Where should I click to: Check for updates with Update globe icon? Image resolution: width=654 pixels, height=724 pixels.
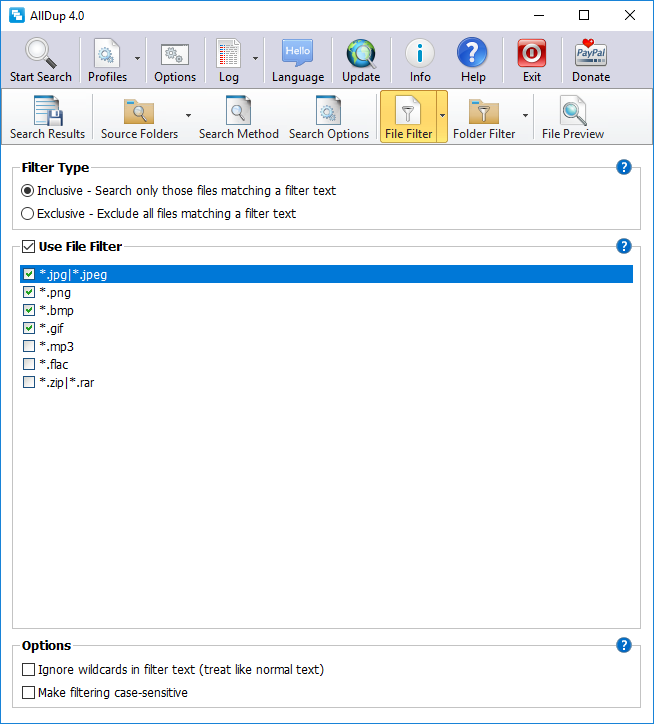click(x=361, y=54)
